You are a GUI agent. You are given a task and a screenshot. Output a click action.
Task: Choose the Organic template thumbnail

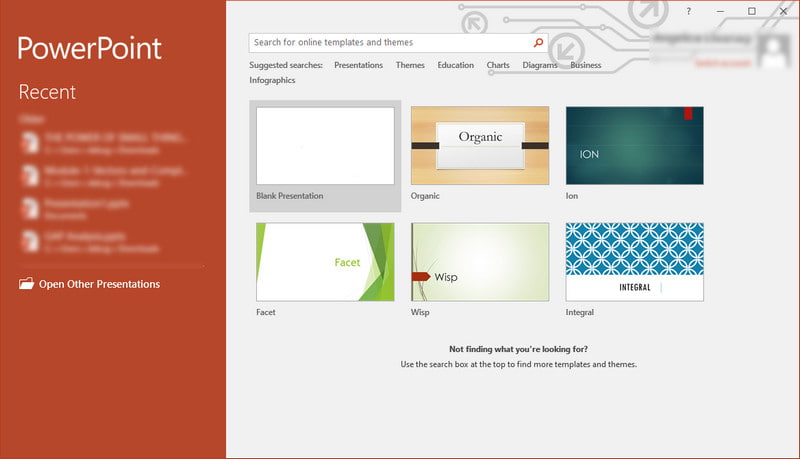click(x=480, y=146)
